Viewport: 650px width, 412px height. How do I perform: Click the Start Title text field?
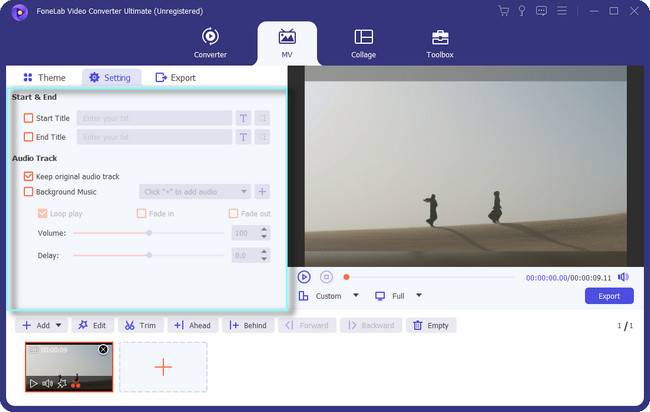(154, 118)
